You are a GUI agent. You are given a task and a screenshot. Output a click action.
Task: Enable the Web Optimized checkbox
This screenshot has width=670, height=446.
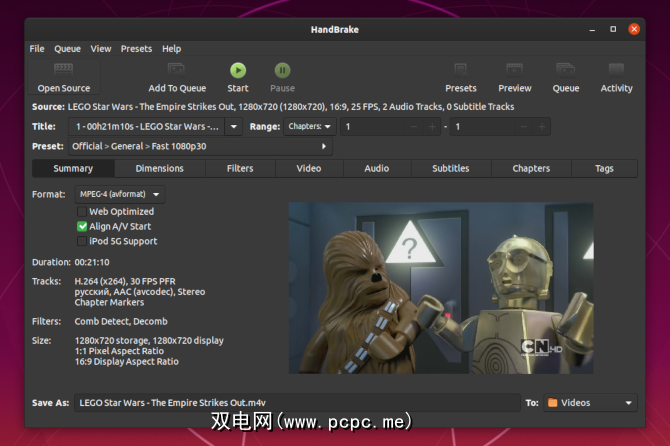[82, 211]
